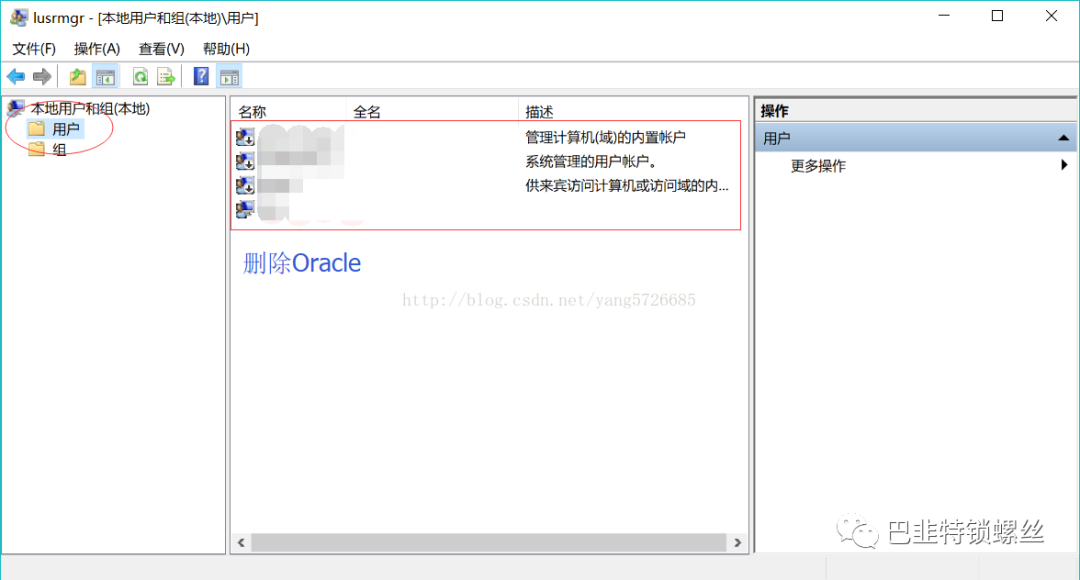This screenshot has height=580, width=1080.
Task: Click description 管理计算机(域)的内置帐户
Action: (605, 137)
